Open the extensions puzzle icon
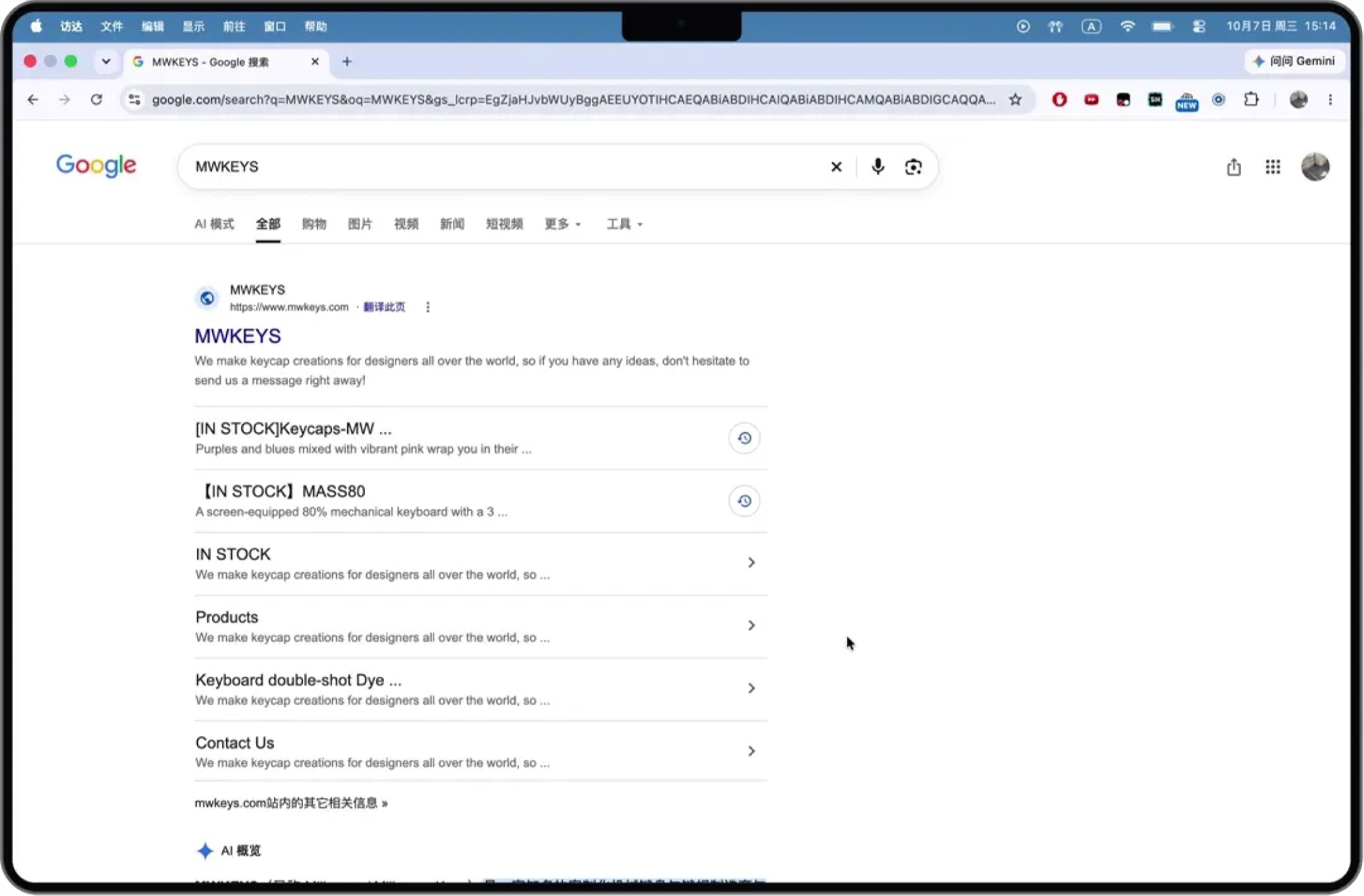Image resolution: width=1364 pixels, height=896 pixels. [1250, 99]
